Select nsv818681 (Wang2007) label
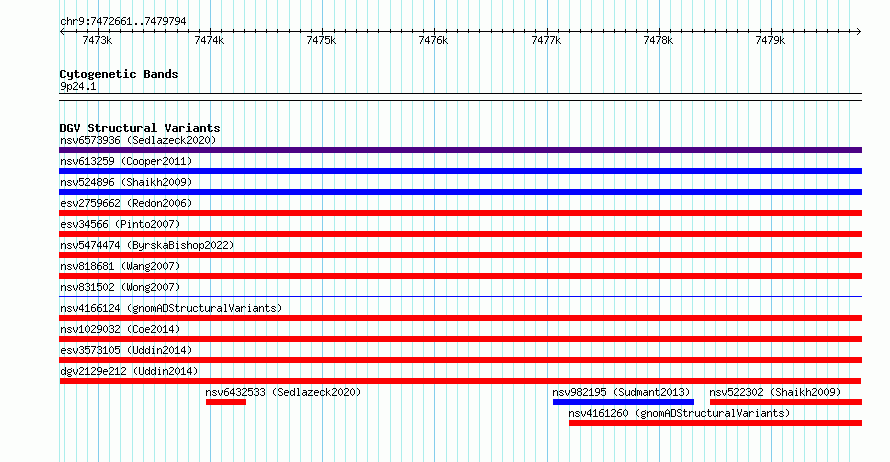 coord(120,266)
